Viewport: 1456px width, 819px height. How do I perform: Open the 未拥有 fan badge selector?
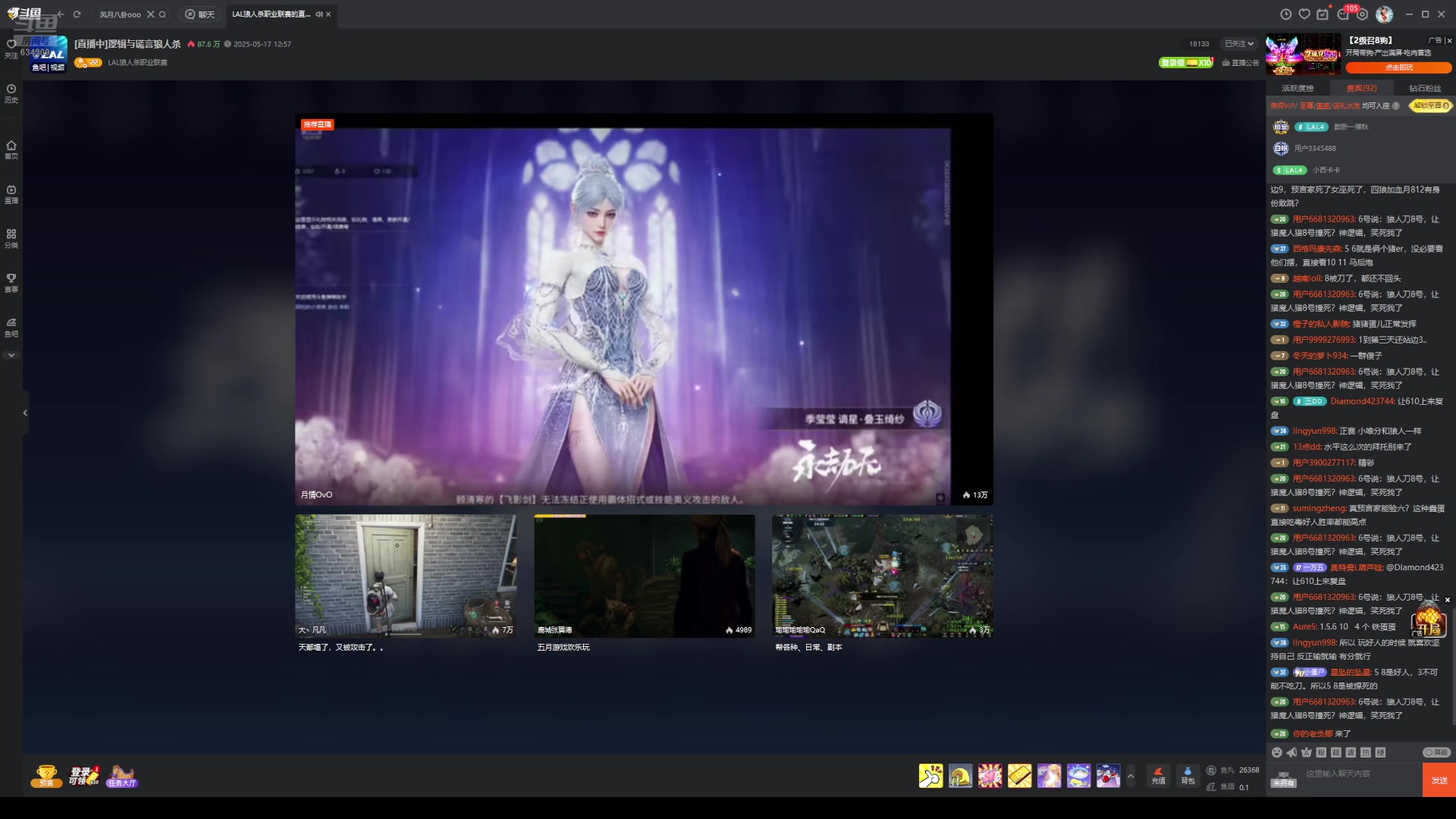pos(1283,780)
